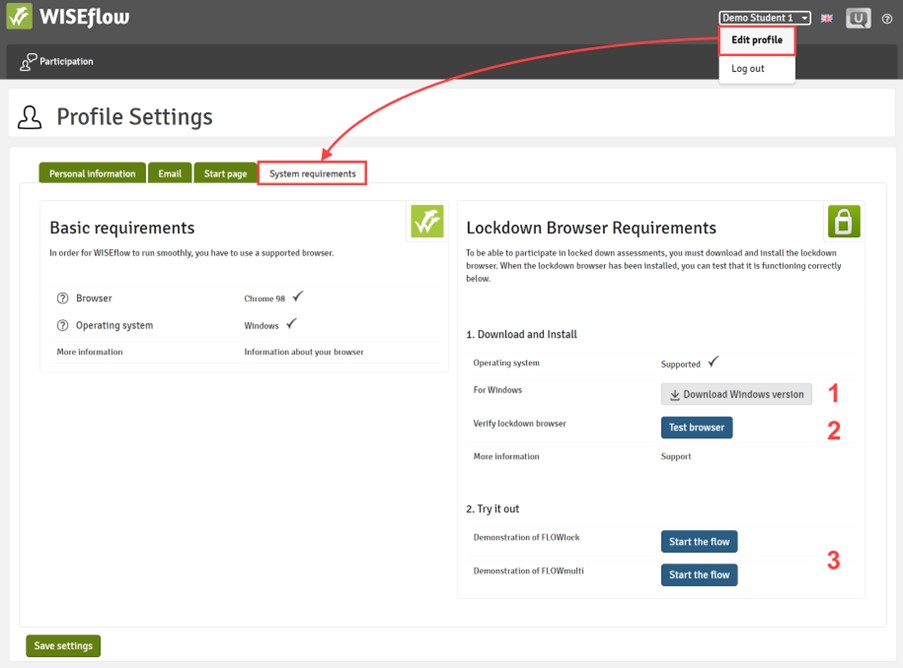Open the Email tab
The height and width of the screenshot is (668, 903).
170,173
